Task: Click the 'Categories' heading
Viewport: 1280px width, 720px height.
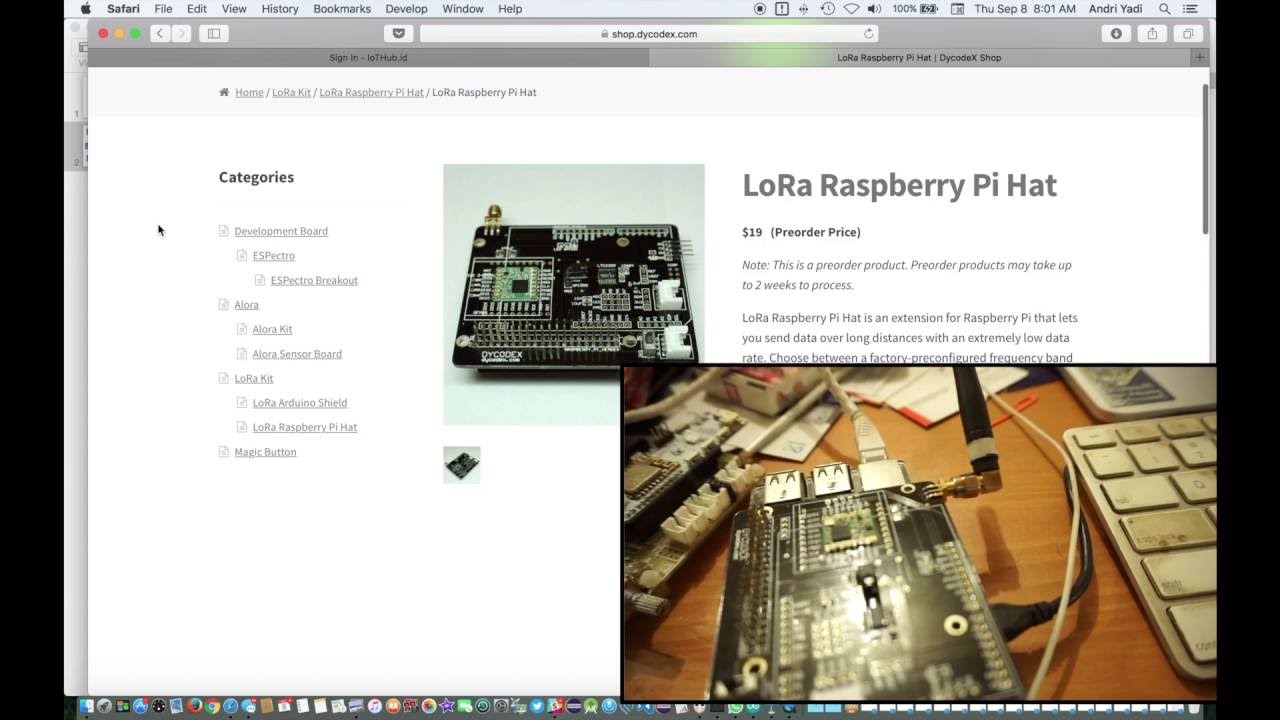Action: point(256,177)
